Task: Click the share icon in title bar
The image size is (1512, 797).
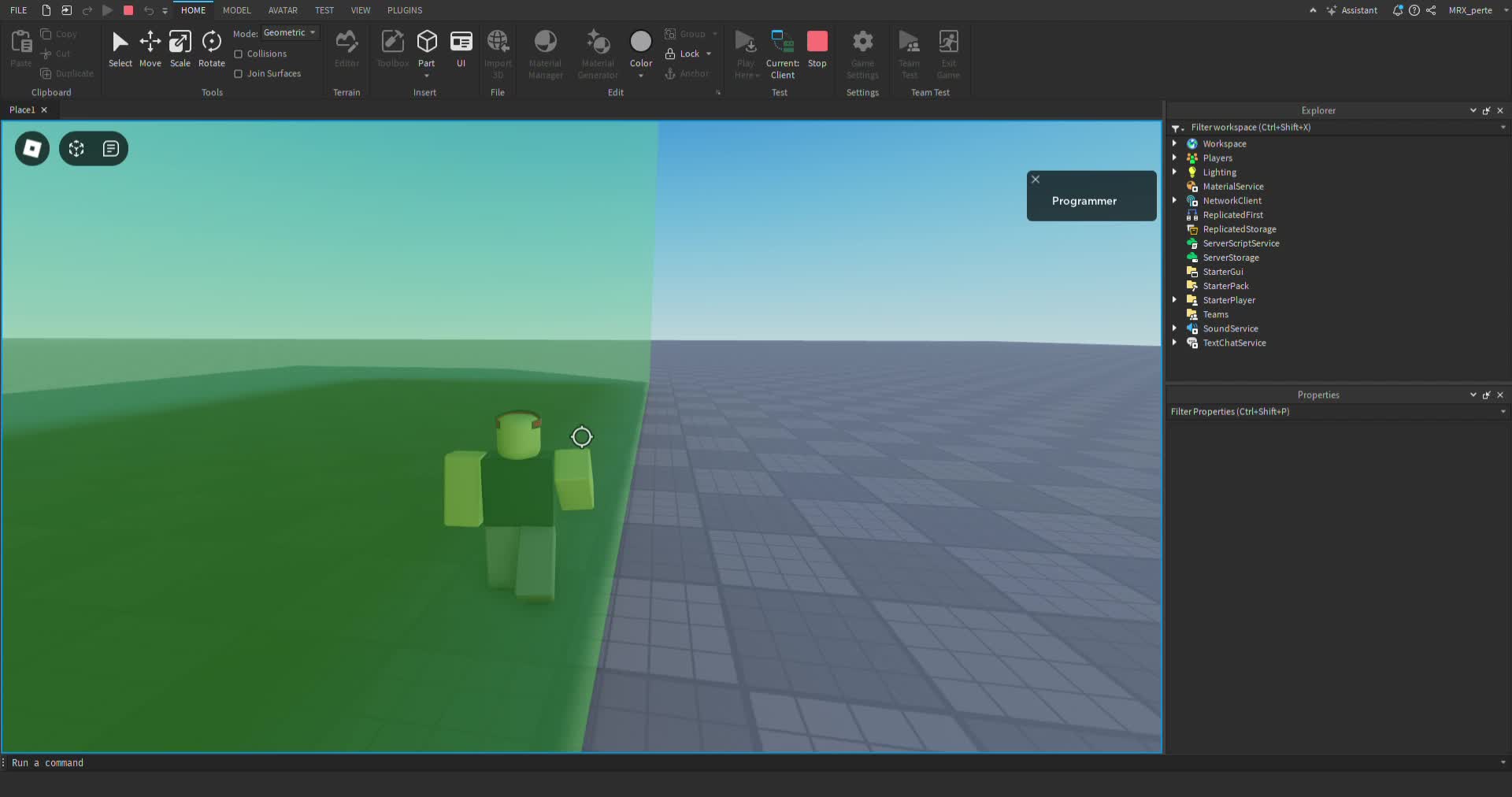Action: pos(1431,10)
